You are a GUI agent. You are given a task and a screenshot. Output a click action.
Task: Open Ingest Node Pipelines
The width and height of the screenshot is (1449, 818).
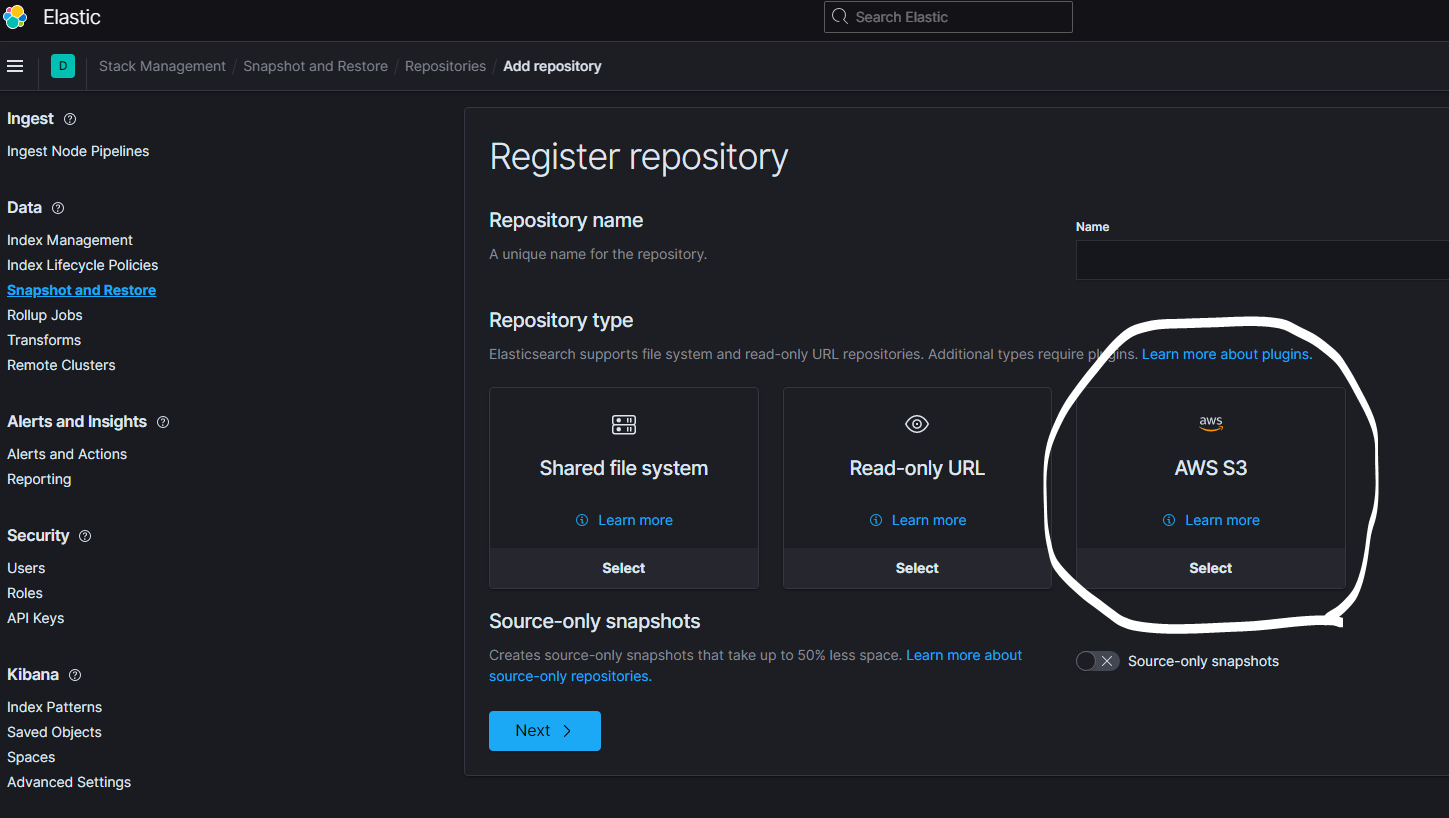point(78,151)
